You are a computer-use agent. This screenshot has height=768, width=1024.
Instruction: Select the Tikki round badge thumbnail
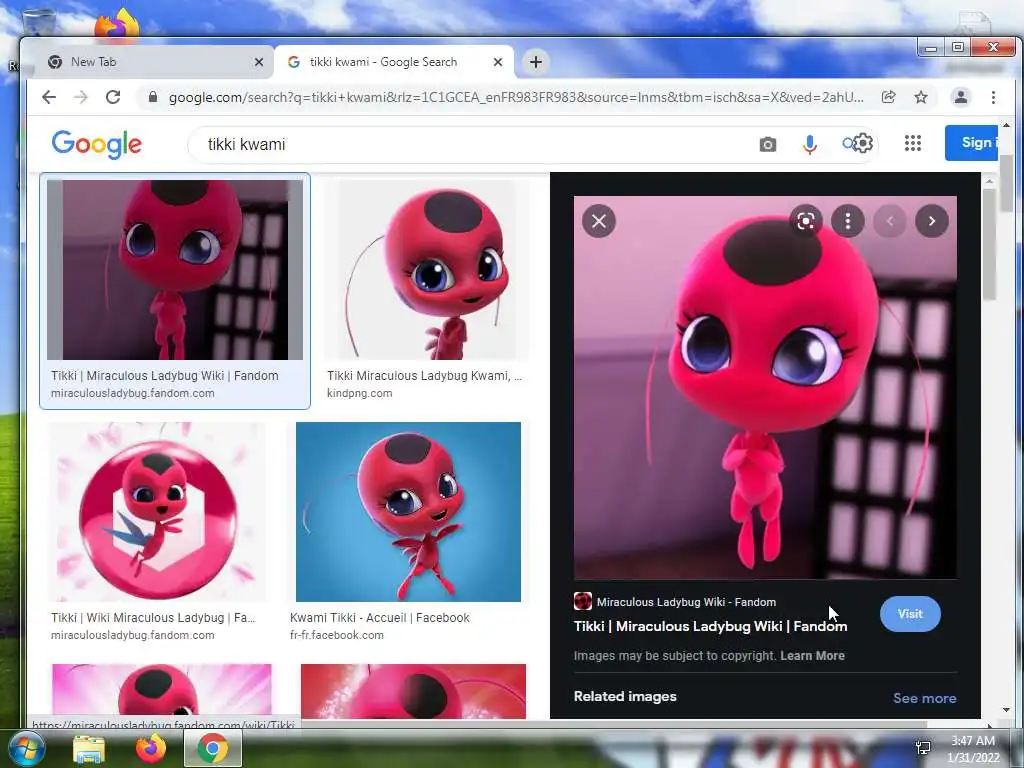point(157,511)
